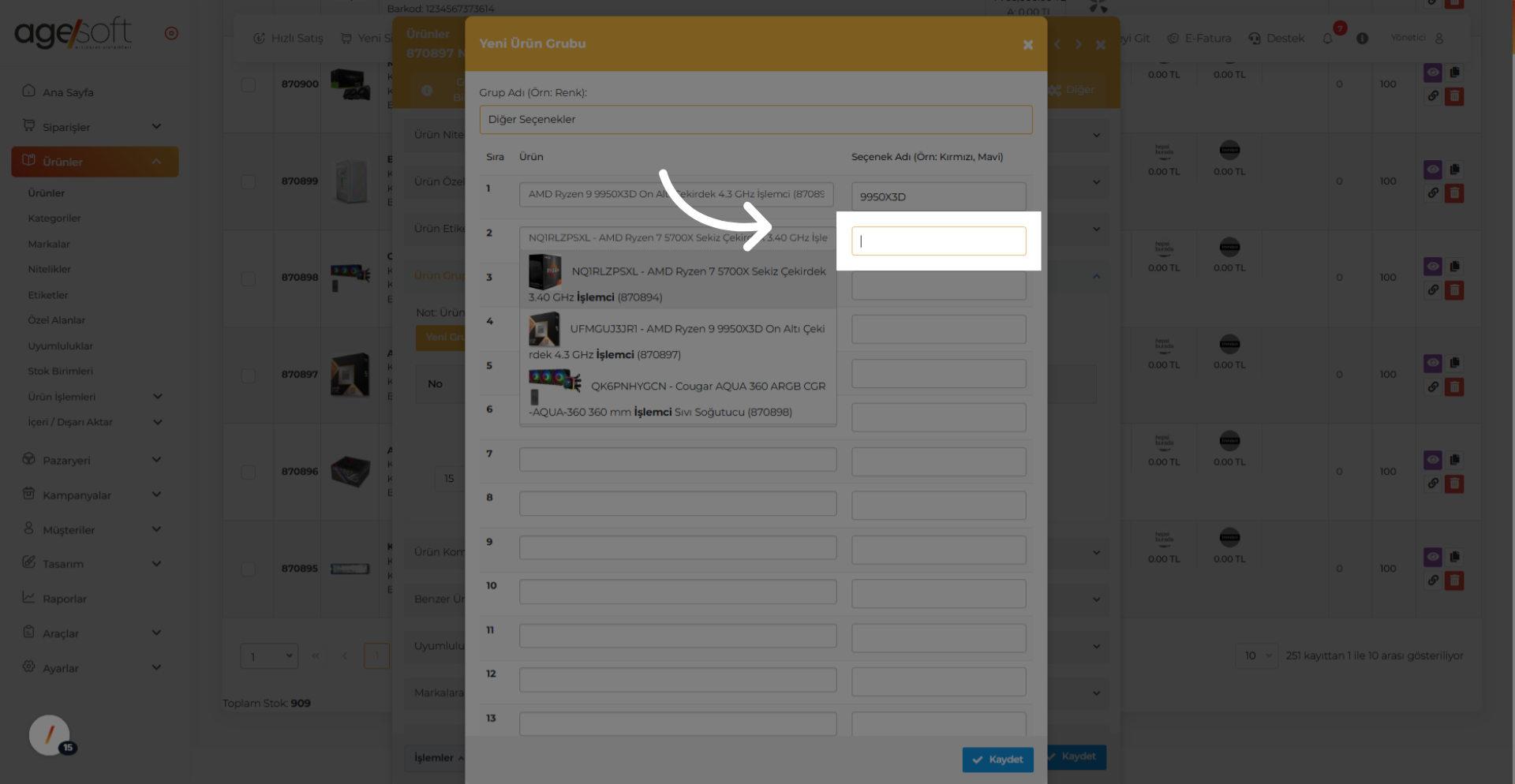The width and height of the screenshot is (1515, 784).
Task: Delete product 870900 with red trash icon
Action: coord(1454,96)
